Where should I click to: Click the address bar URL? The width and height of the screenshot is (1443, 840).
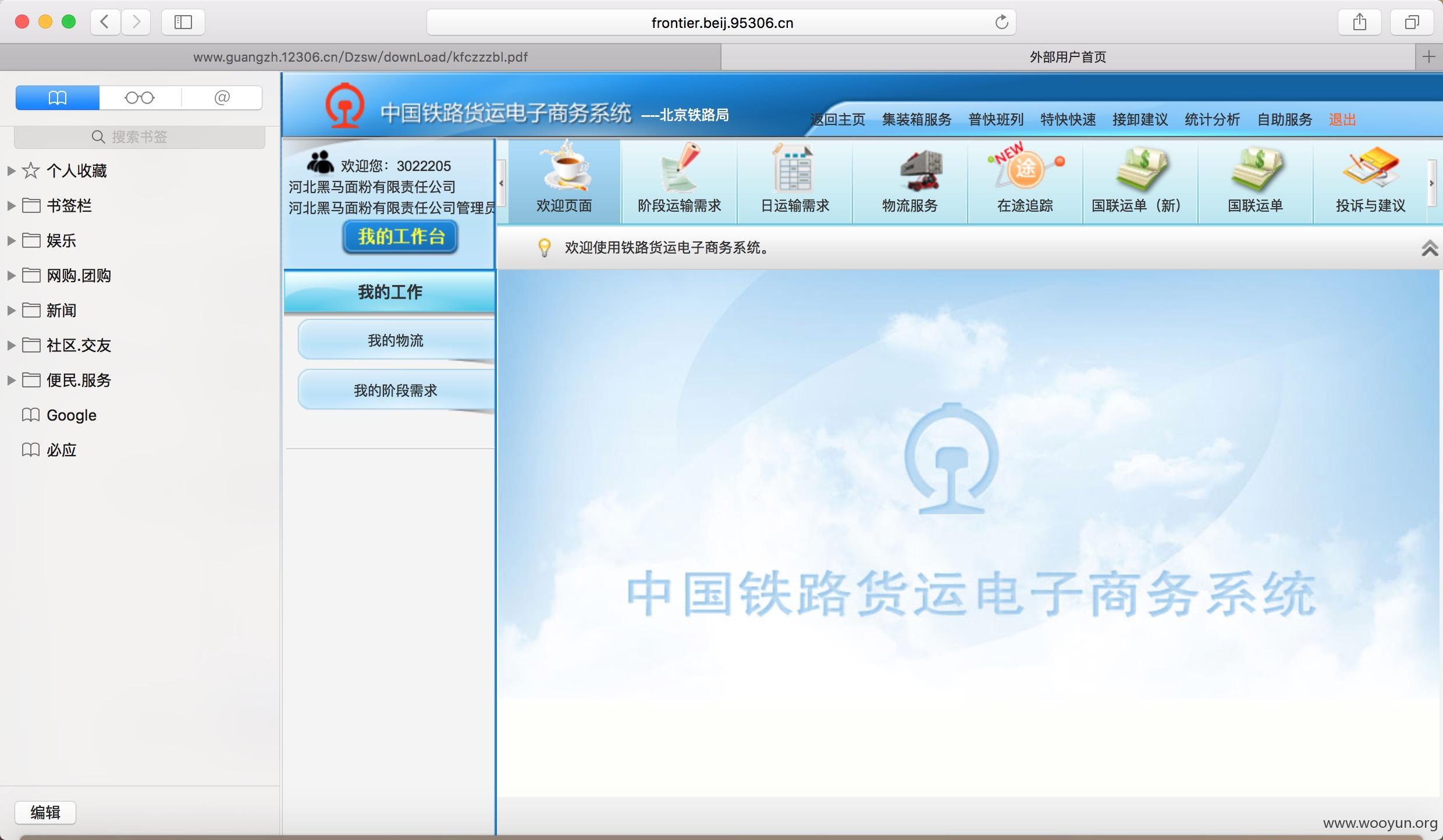pyautogui.click(x=722, y=23)
